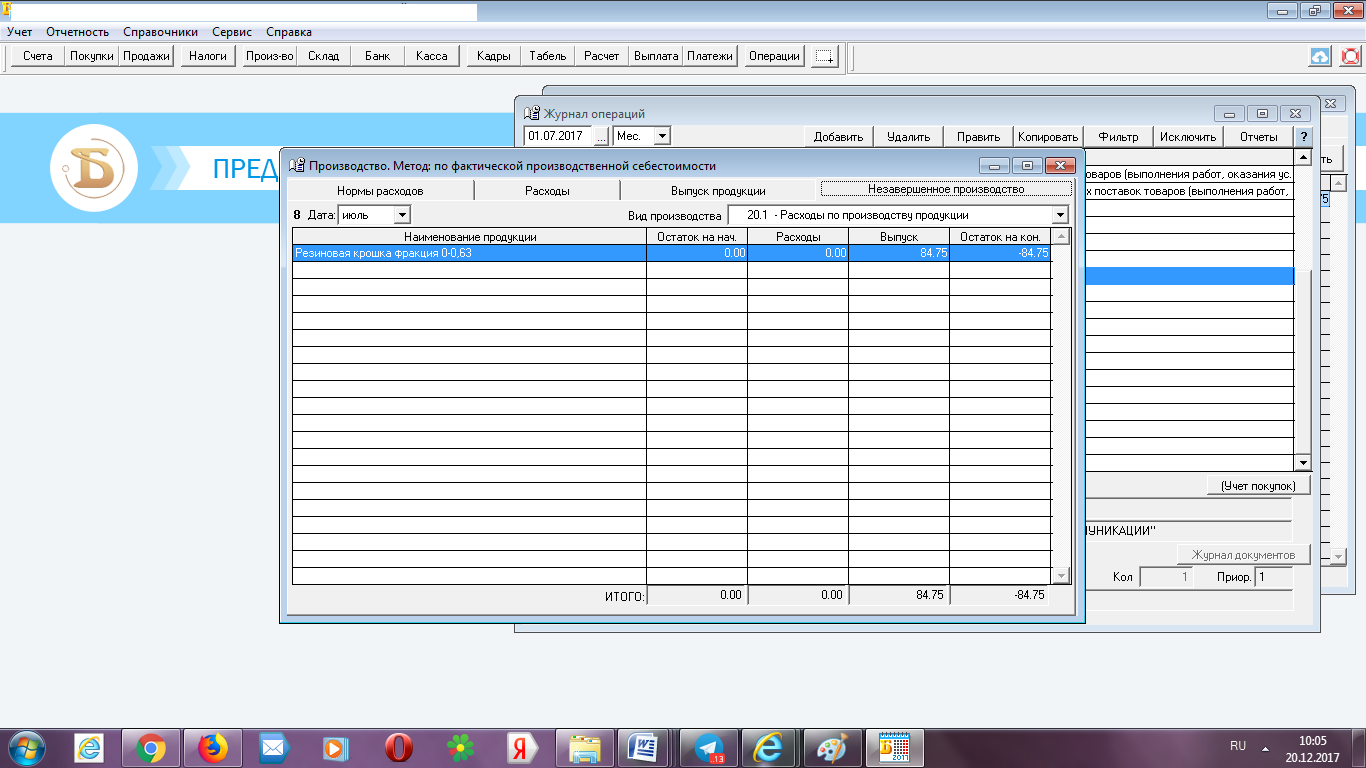
Task: Click the journal date field 01.07.2017
Action: tap(558, 136)
